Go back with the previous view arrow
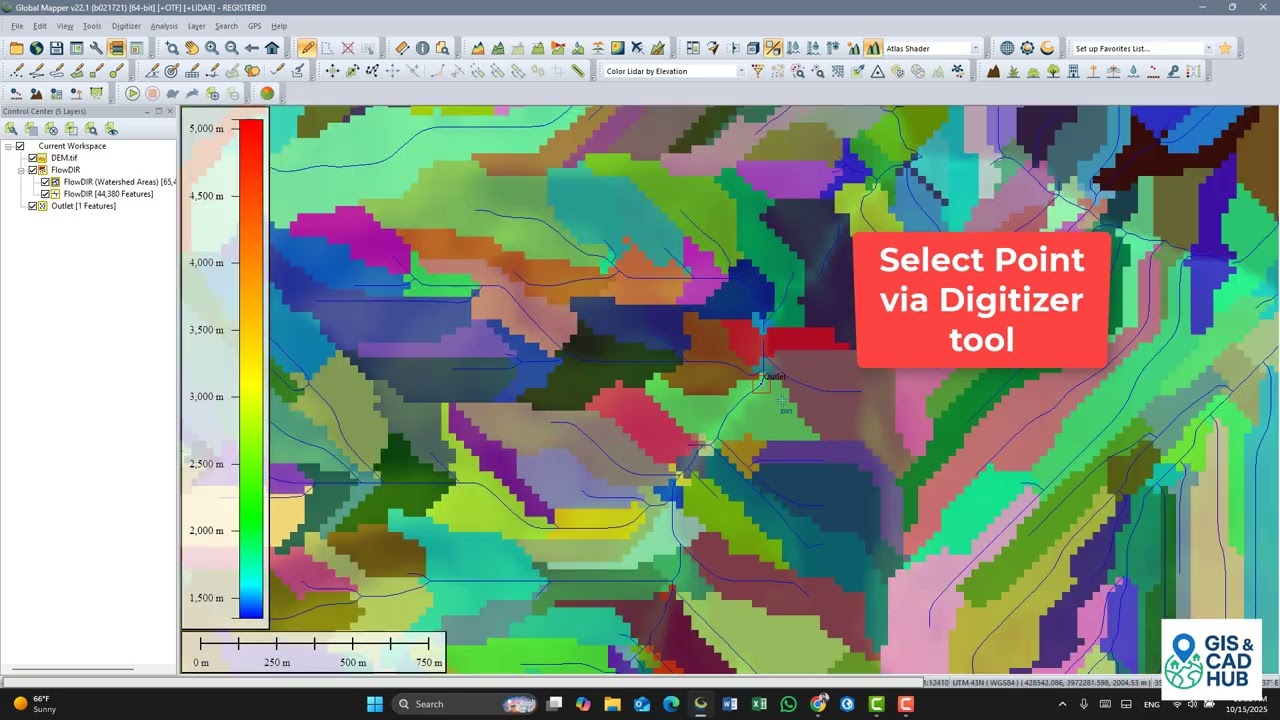The width and height of the screenshot is (1280, 720). 252,48
